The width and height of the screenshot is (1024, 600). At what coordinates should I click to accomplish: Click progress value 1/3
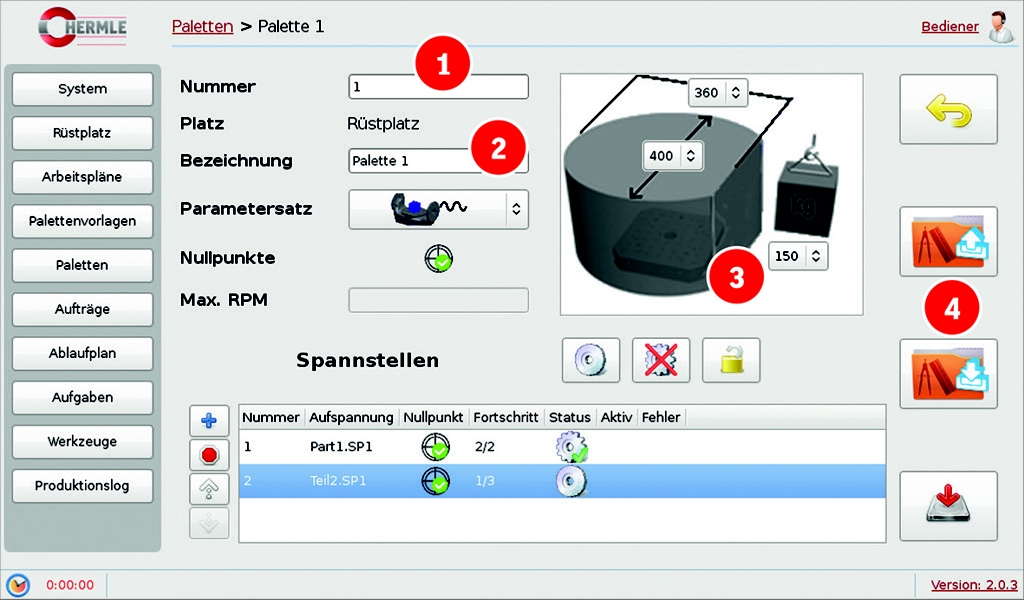485,481
